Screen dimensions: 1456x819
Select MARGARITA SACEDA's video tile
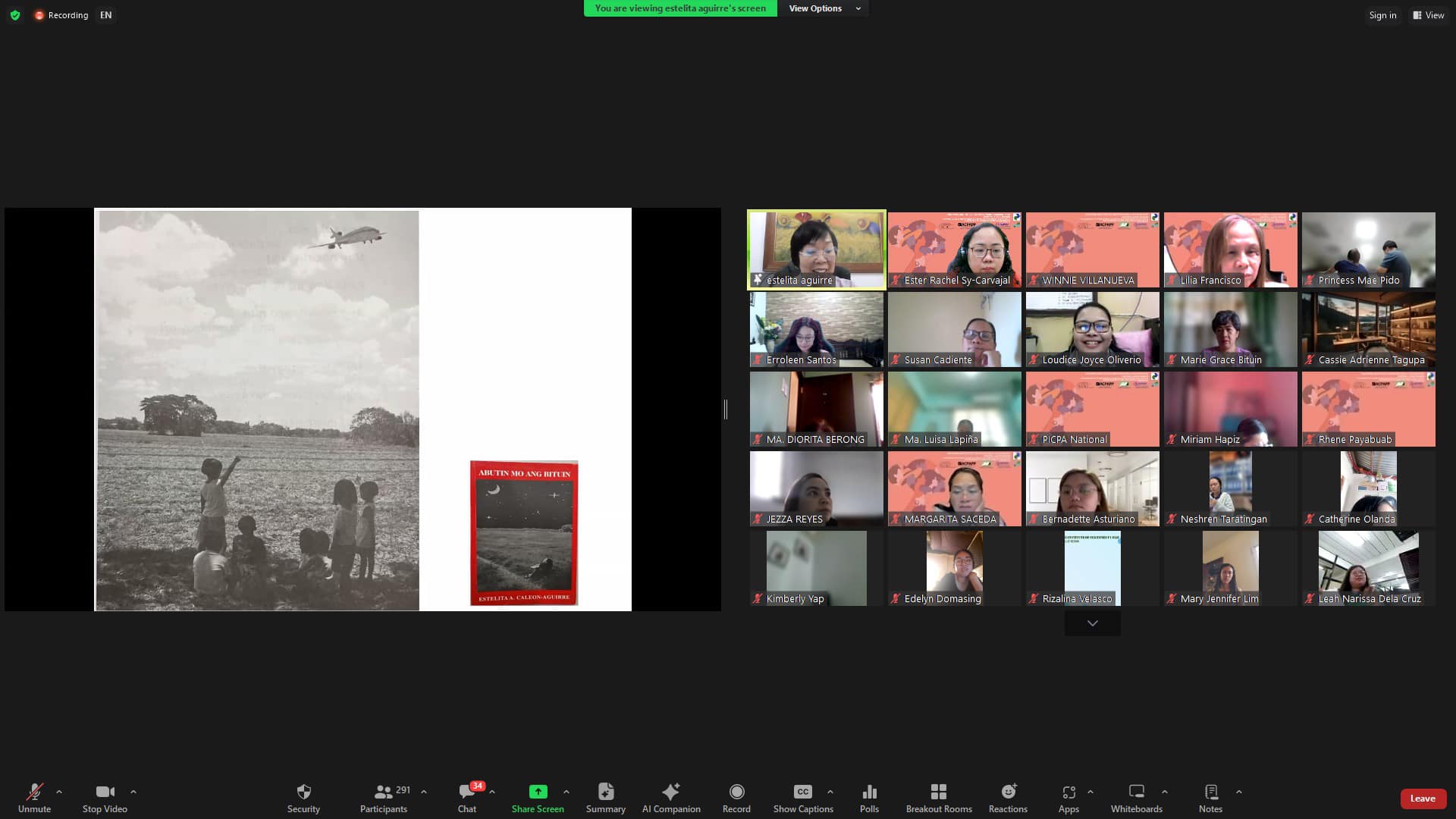[954, 488]
